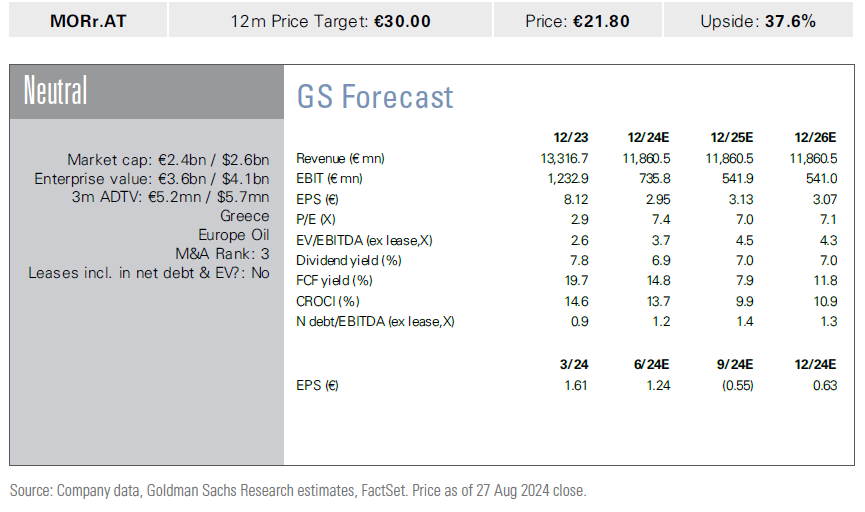Select the 12/23 column header

[x=570, y=137]
